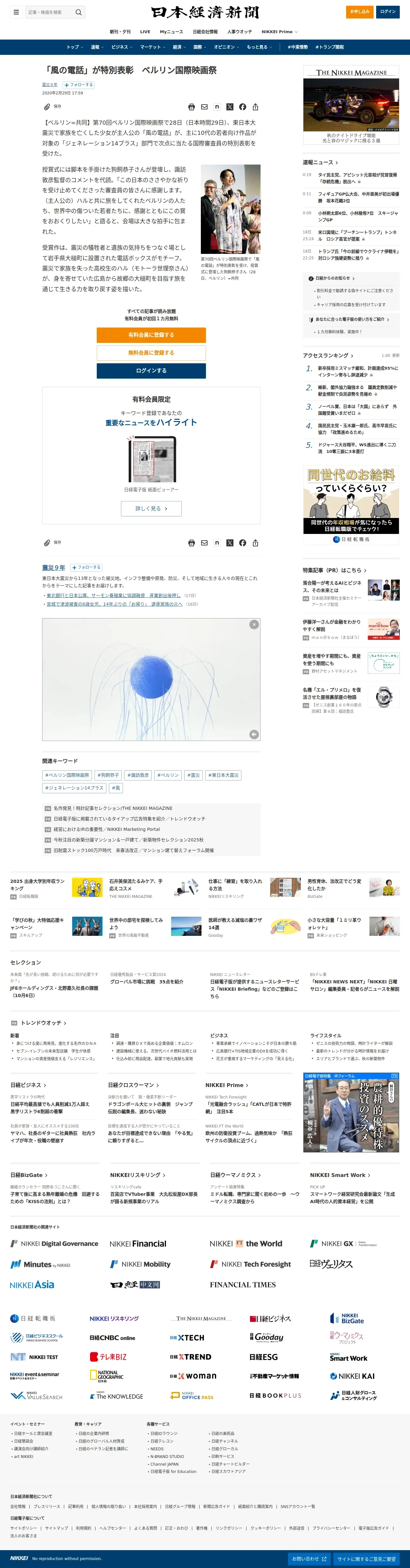Open the 日経会社情報 menu item
410x1568 pixels.
point(205,32)
